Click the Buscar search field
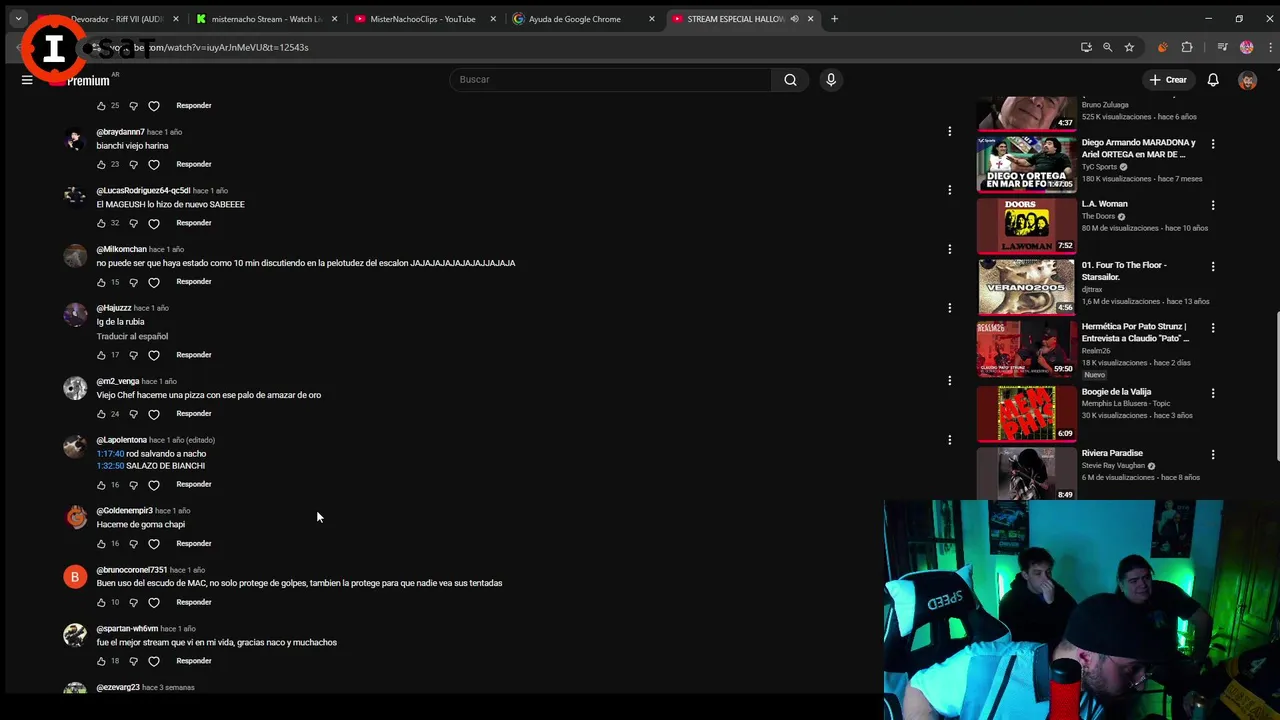 click(x=610, y=80)
